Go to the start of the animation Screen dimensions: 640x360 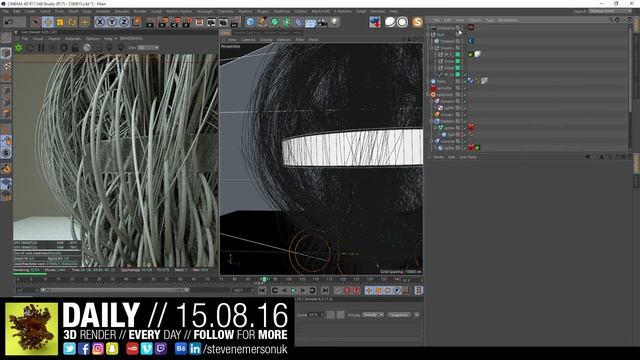click(262, 290)
